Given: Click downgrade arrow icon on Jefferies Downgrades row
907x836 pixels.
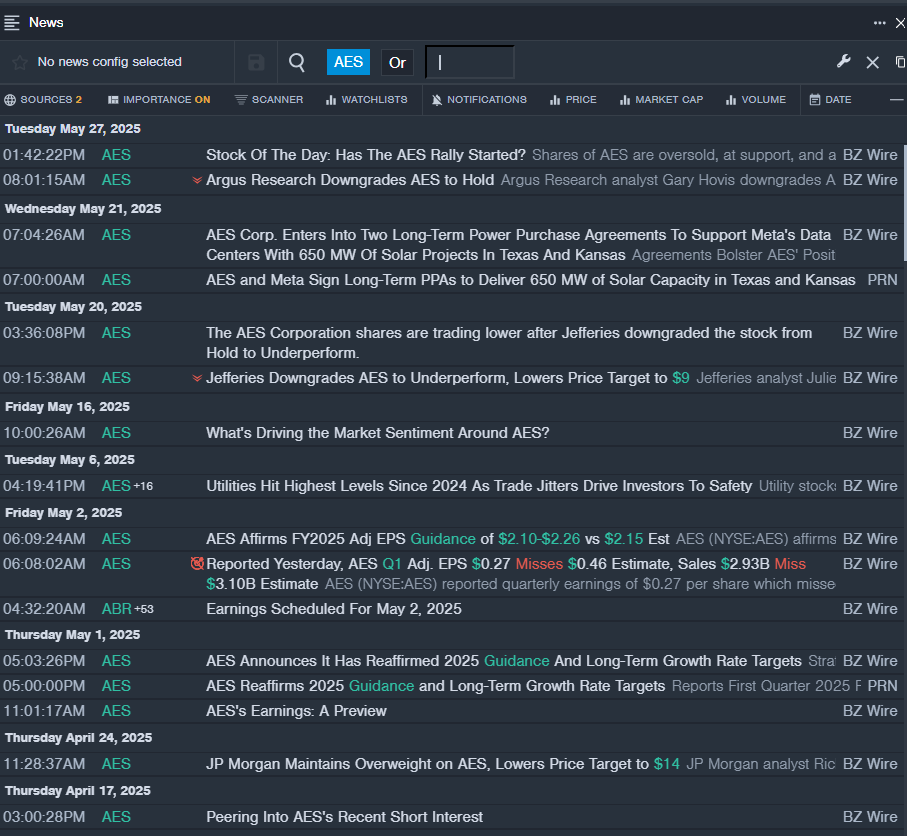Looking at the screenshot, I should (x=197, y=378).
